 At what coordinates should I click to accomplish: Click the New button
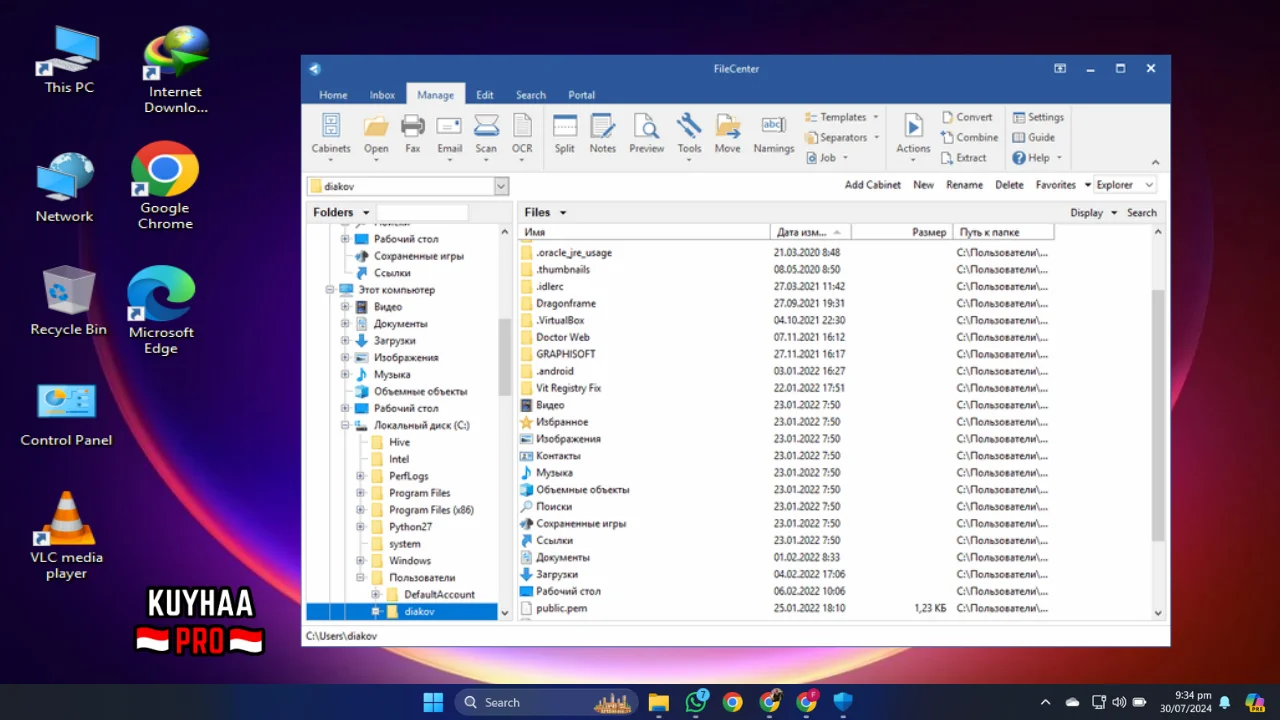click(x=923, y=185)
